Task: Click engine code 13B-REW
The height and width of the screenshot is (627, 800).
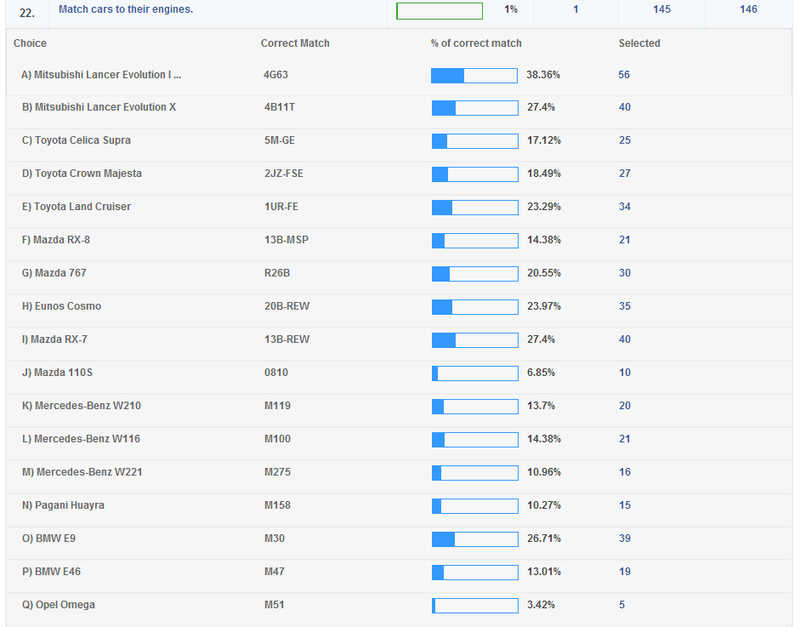Action: click(x=287, y=339)
